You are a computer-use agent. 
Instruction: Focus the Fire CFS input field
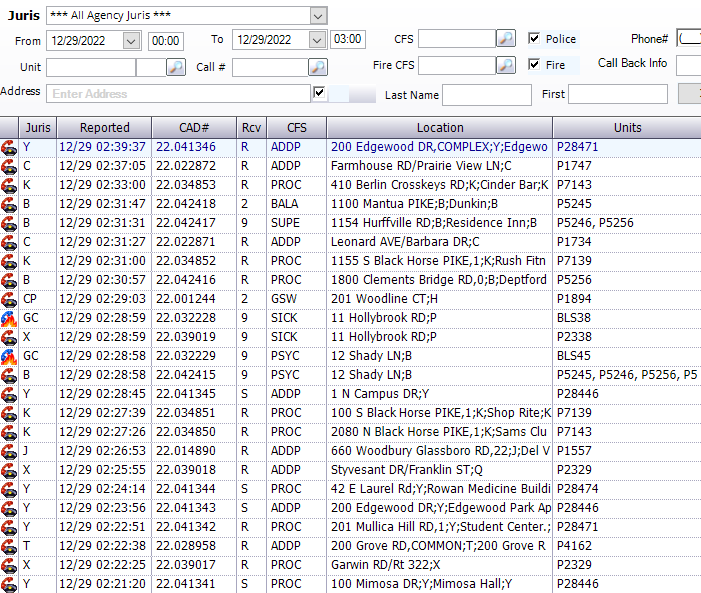(457, 65)
